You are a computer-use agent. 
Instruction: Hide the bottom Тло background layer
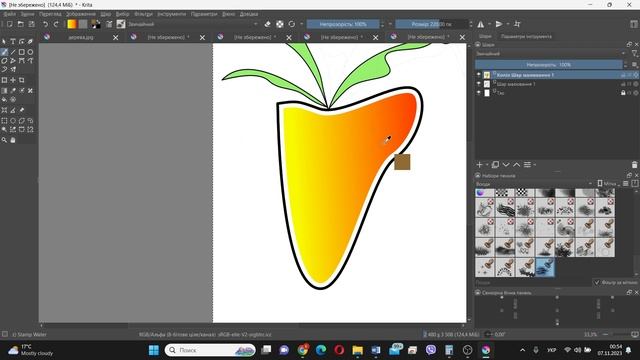point(479,93)
